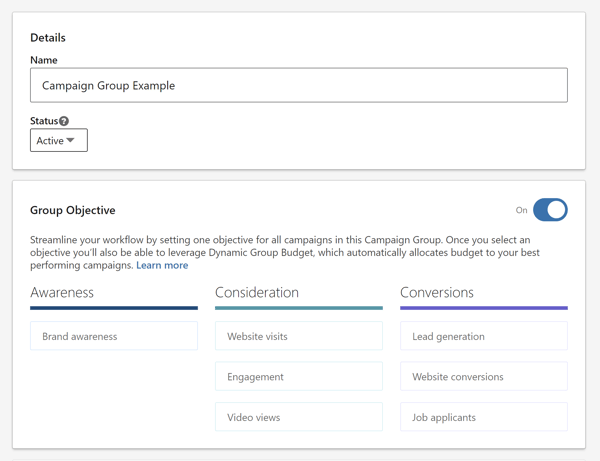Select the Lead generation objective
The width and height of the screenshot is (600, 461).
pos(483,337)
